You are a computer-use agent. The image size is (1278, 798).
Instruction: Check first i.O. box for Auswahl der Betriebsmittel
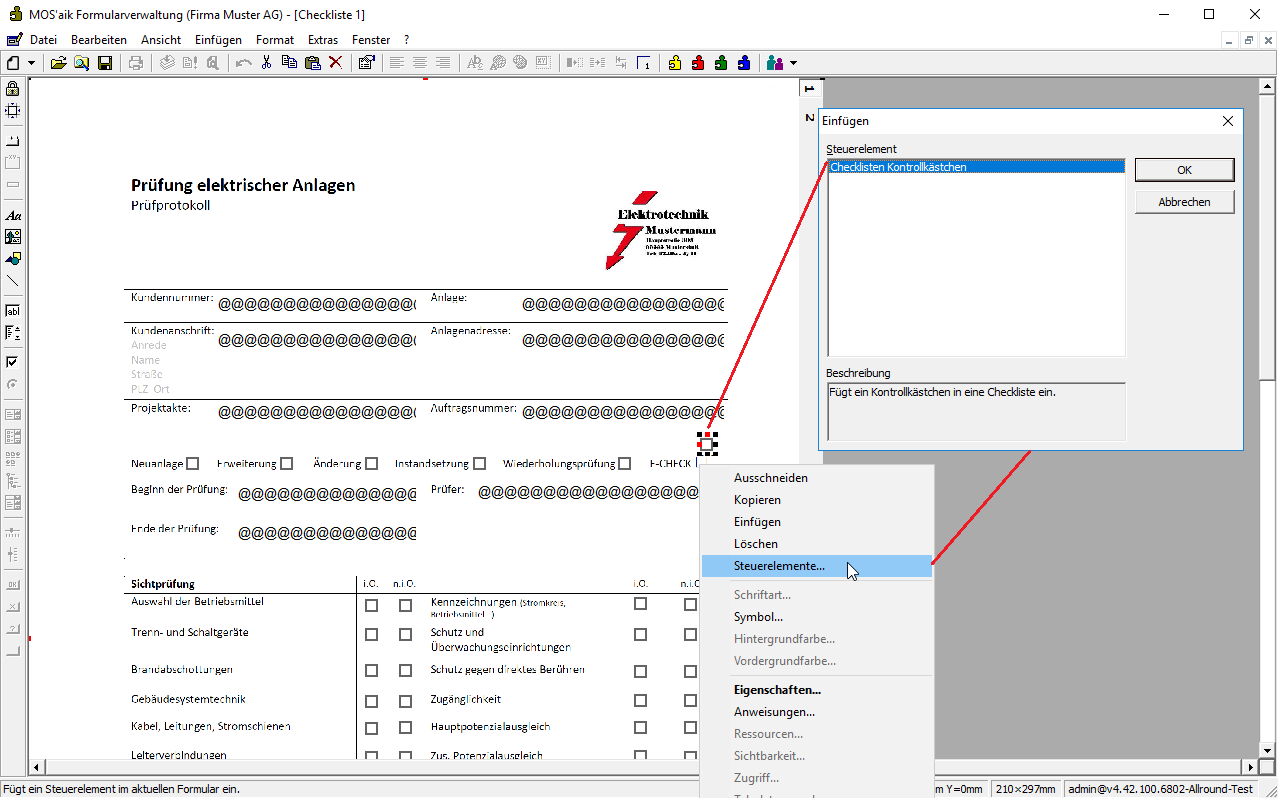point(372,605)
